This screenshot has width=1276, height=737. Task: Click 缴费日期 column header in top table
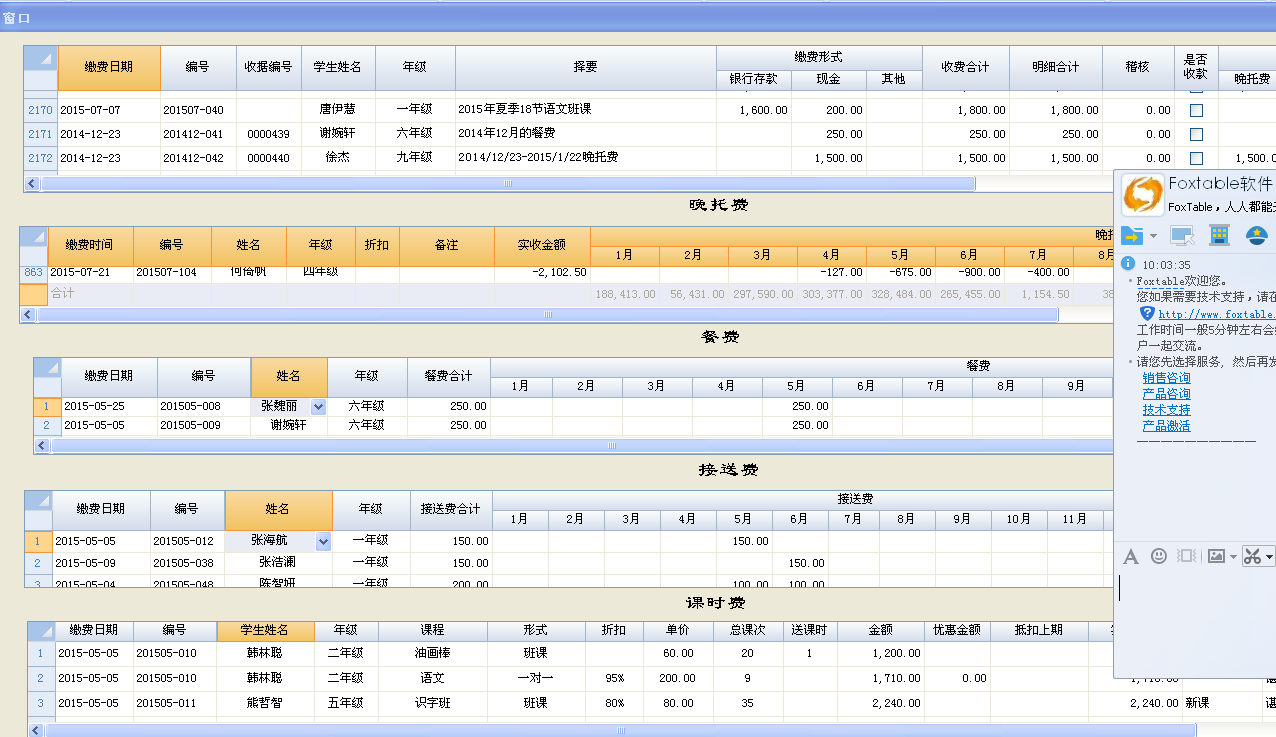coord(109,67)
